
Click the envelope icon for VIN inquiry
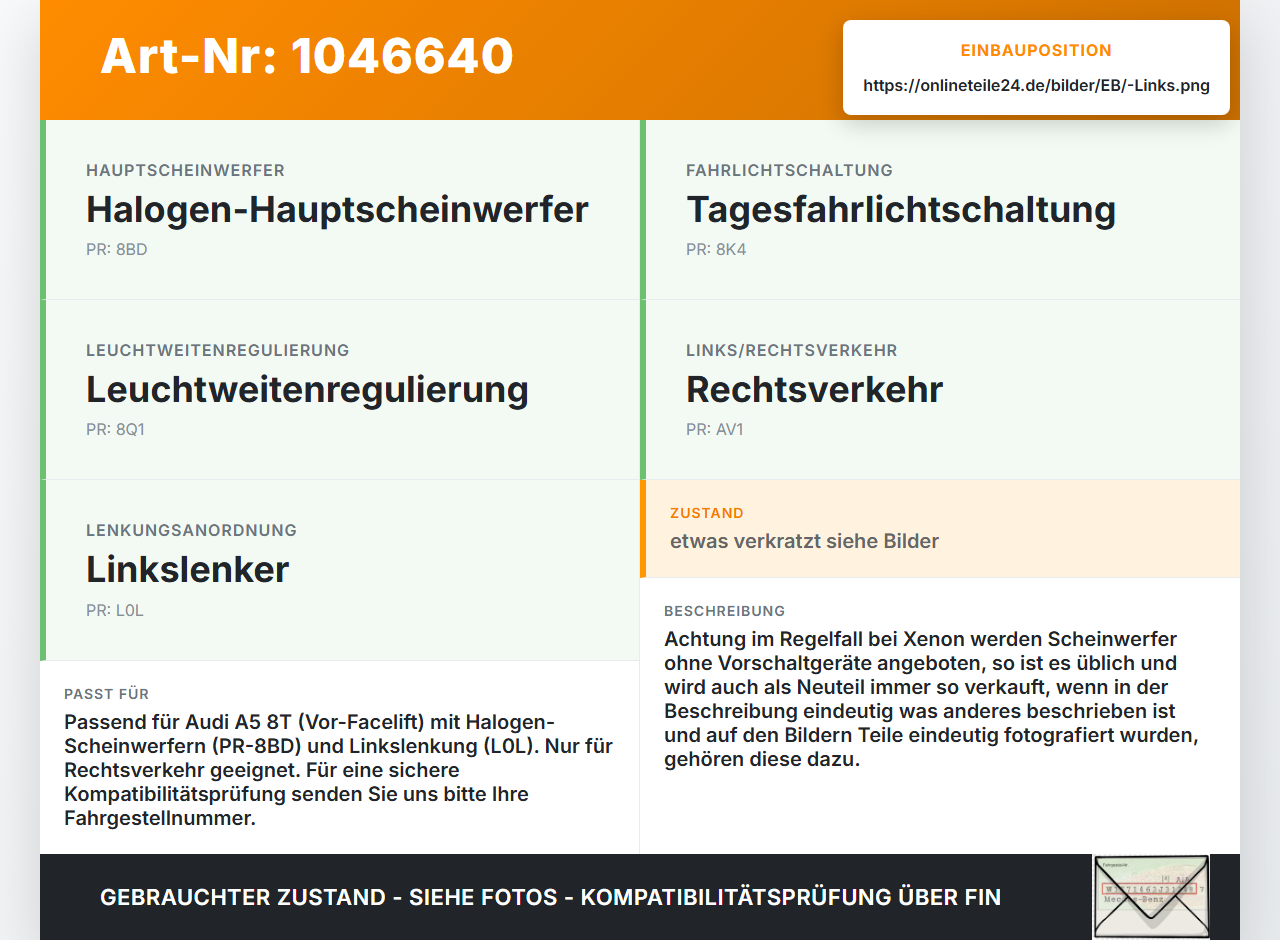(1151, 897)
